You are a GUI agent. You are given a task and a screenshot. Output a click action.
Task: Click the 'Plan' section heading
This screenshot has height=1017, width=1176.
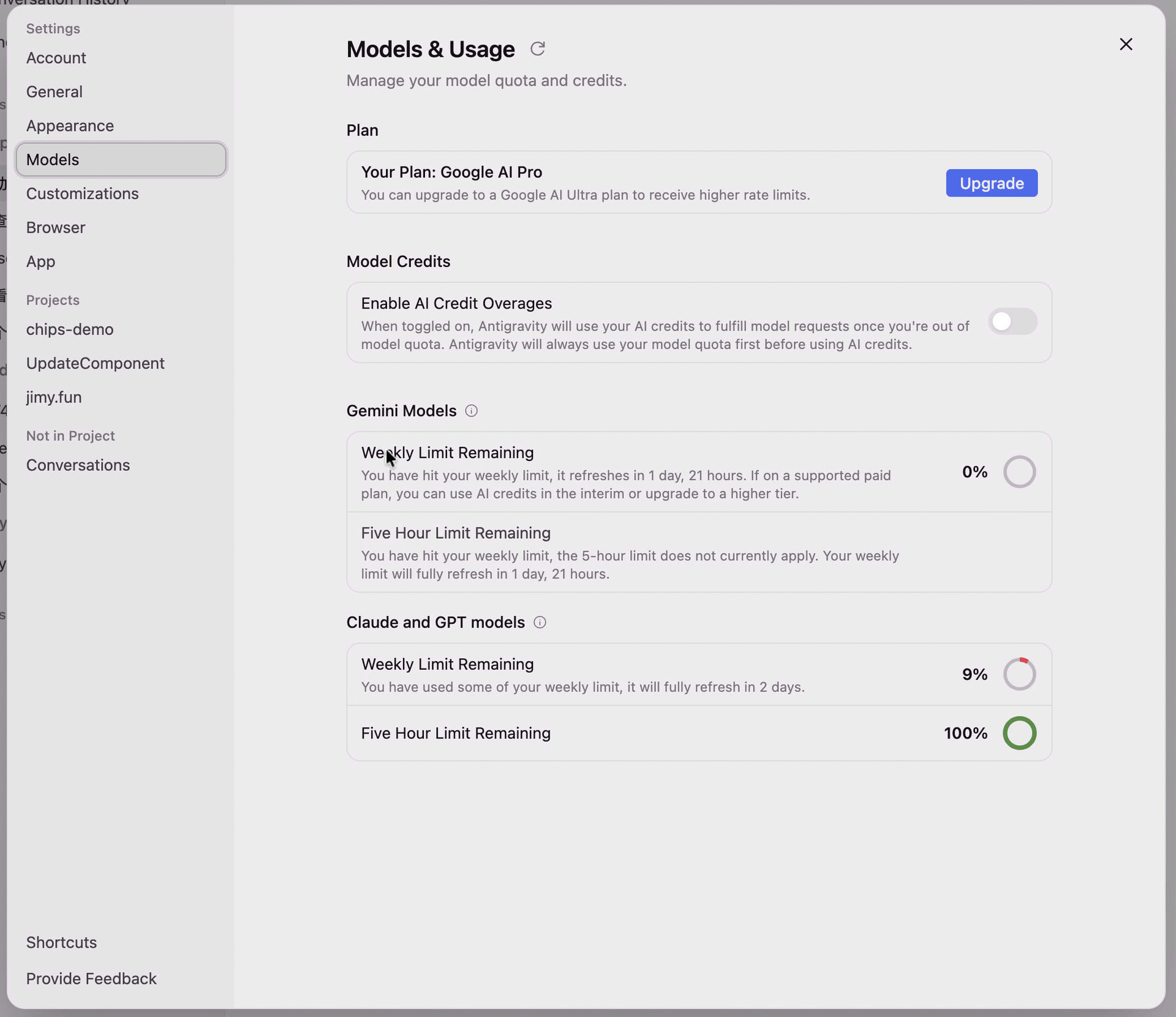click(362, 130)
